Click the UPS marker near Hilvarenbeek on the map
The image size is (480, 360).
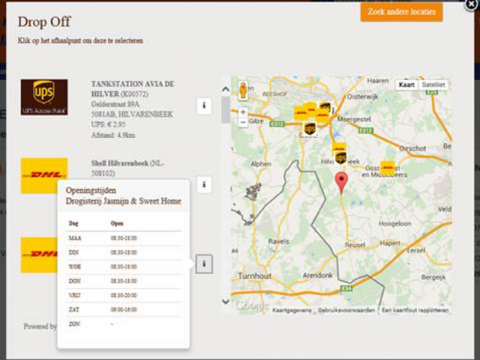pyautogui.click(x=341, y=158)
